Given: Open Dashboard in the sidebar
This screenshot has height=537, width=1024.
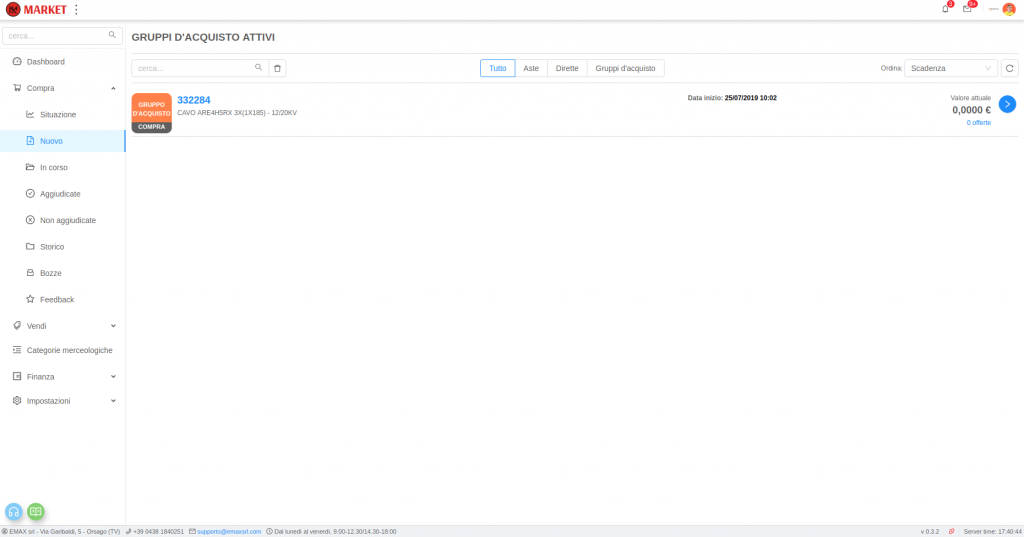Looking at the screenshot, I should click(45, 62).
